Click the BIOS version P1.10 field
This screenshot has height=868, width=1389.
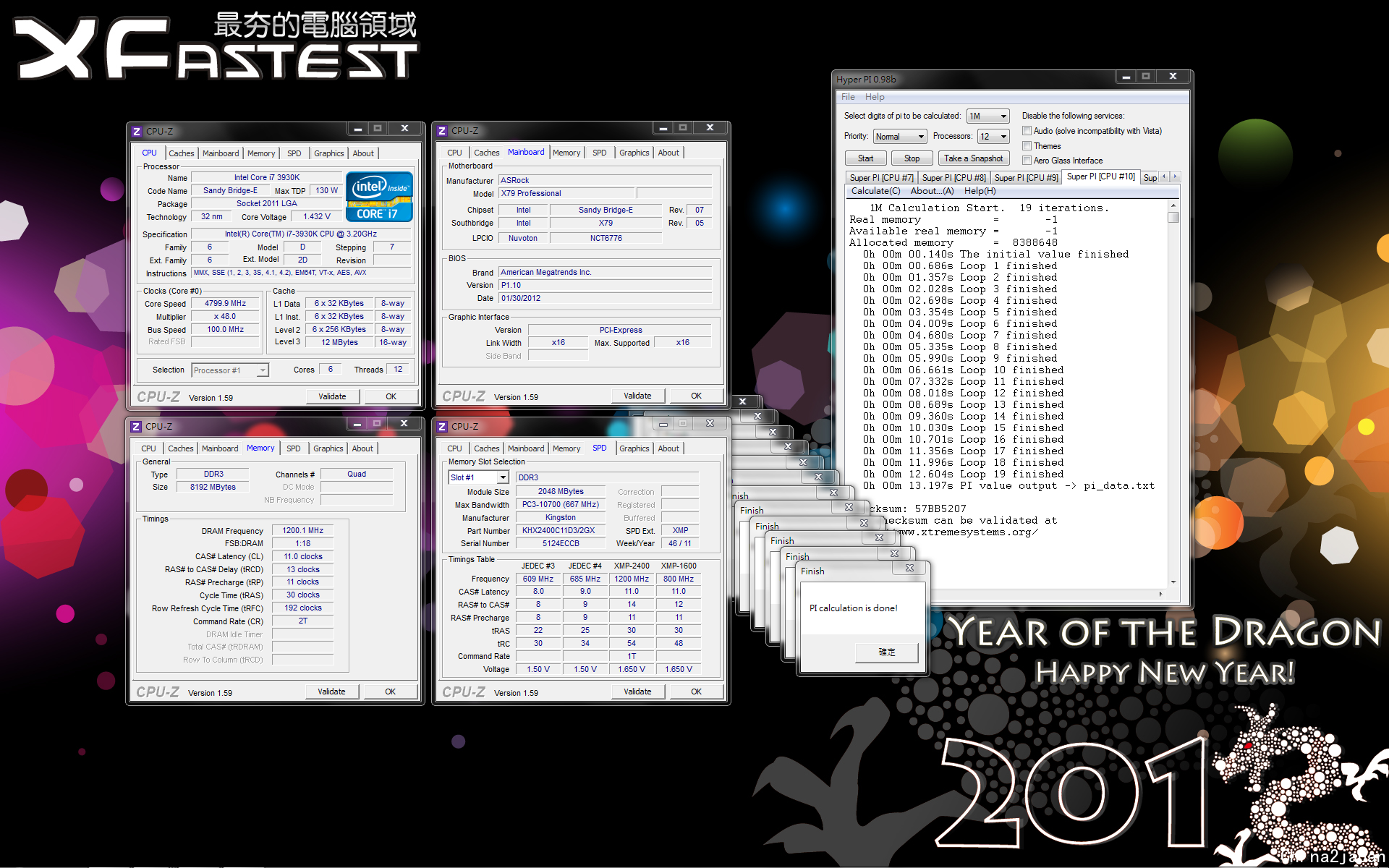605,286
